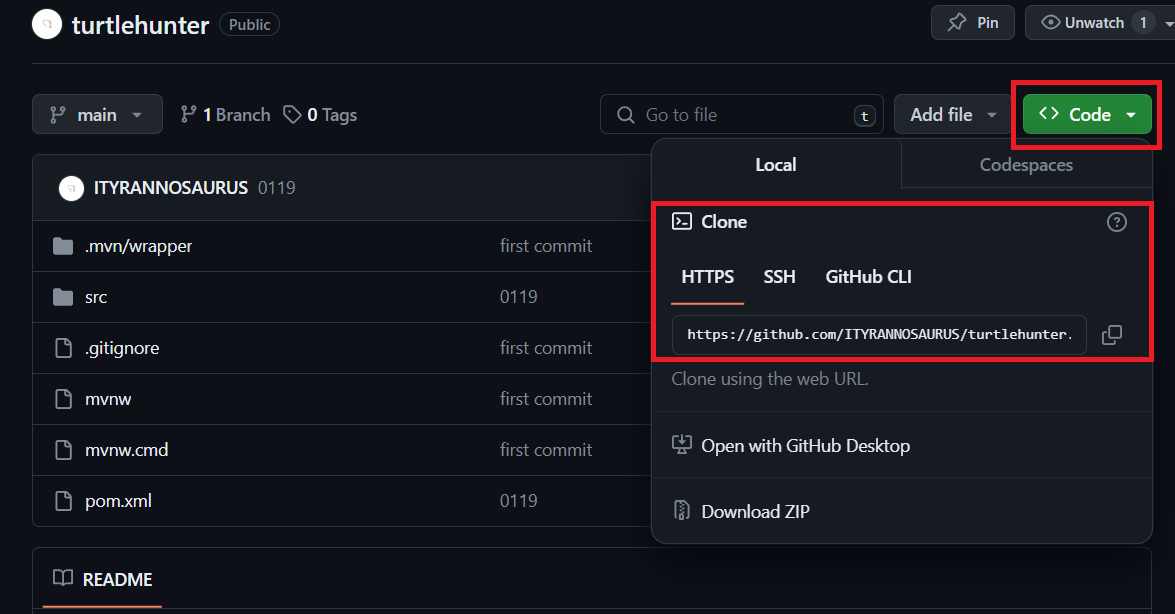Click the README book icon
This screenshot has height=614, width=1175.
click(63, 577)
